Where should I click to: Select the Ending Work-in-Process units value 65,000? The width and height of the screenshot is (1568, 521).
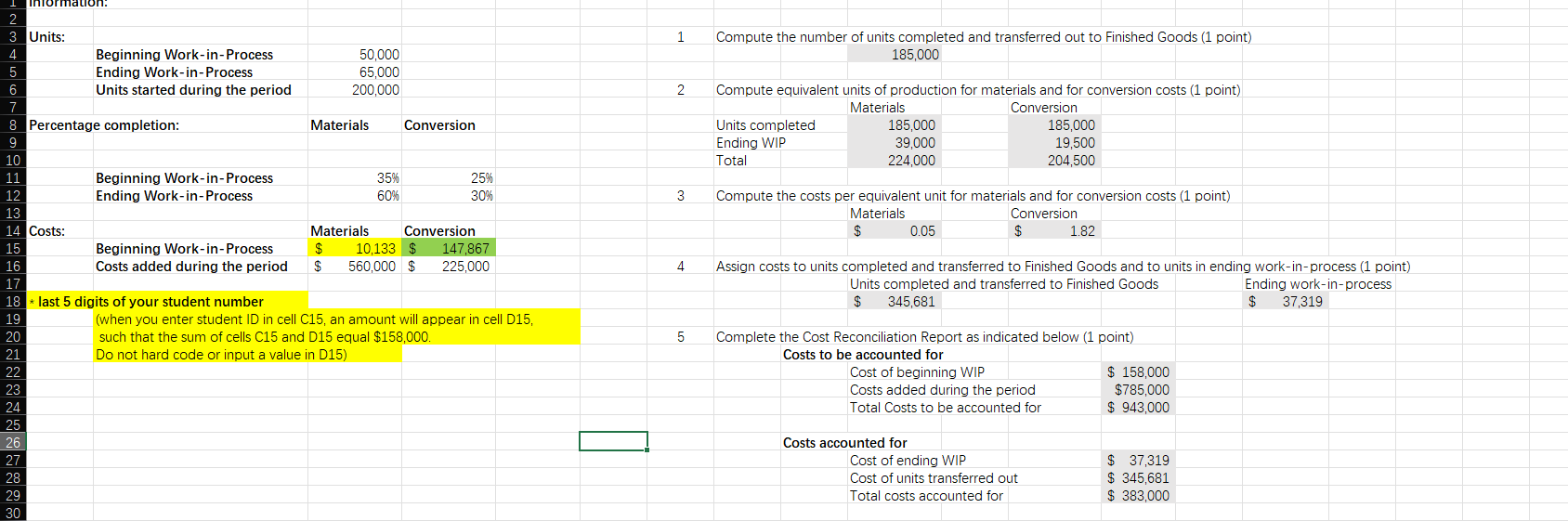[379, 72]
